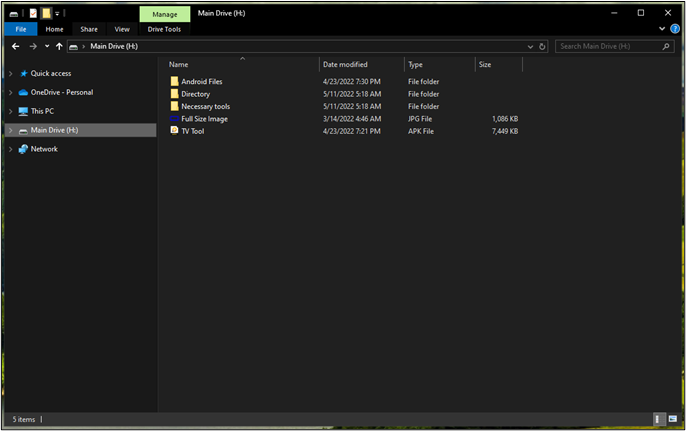Select the Full Size Image file

tap(204, 119)
